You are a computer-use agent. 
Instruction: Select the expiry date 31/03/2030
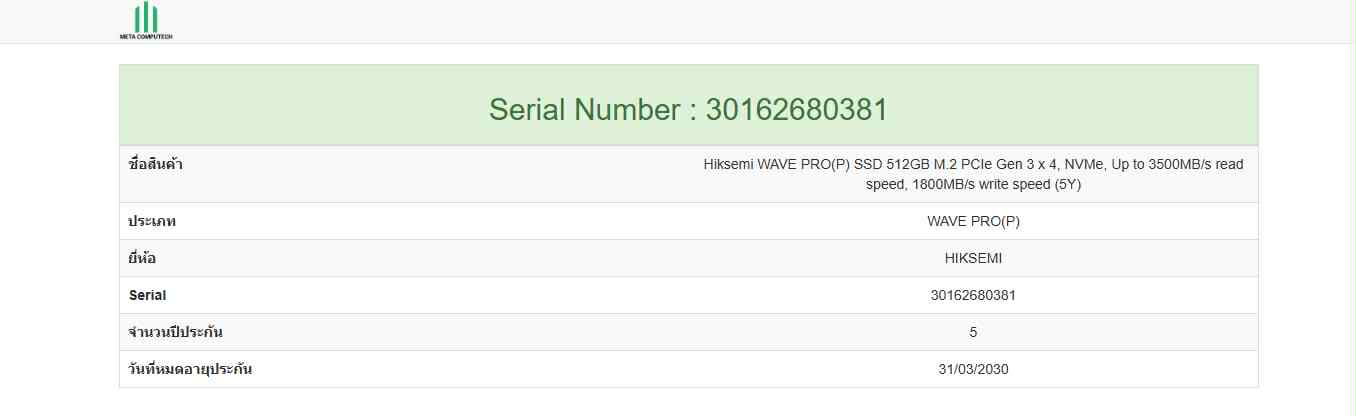click(x=973, y=369)
